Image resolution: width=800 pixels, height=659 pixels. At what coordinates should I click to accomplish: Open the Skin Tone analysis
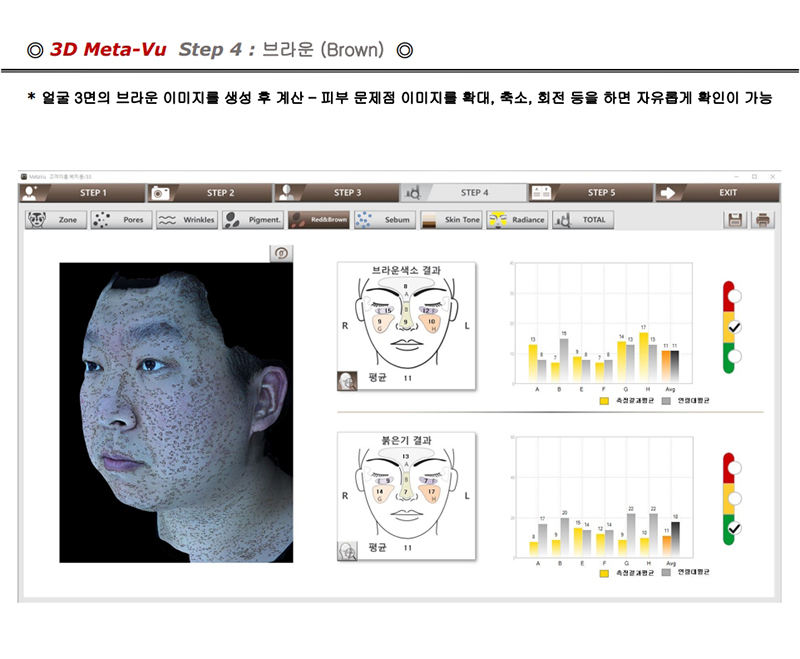(x=451, y=220)
